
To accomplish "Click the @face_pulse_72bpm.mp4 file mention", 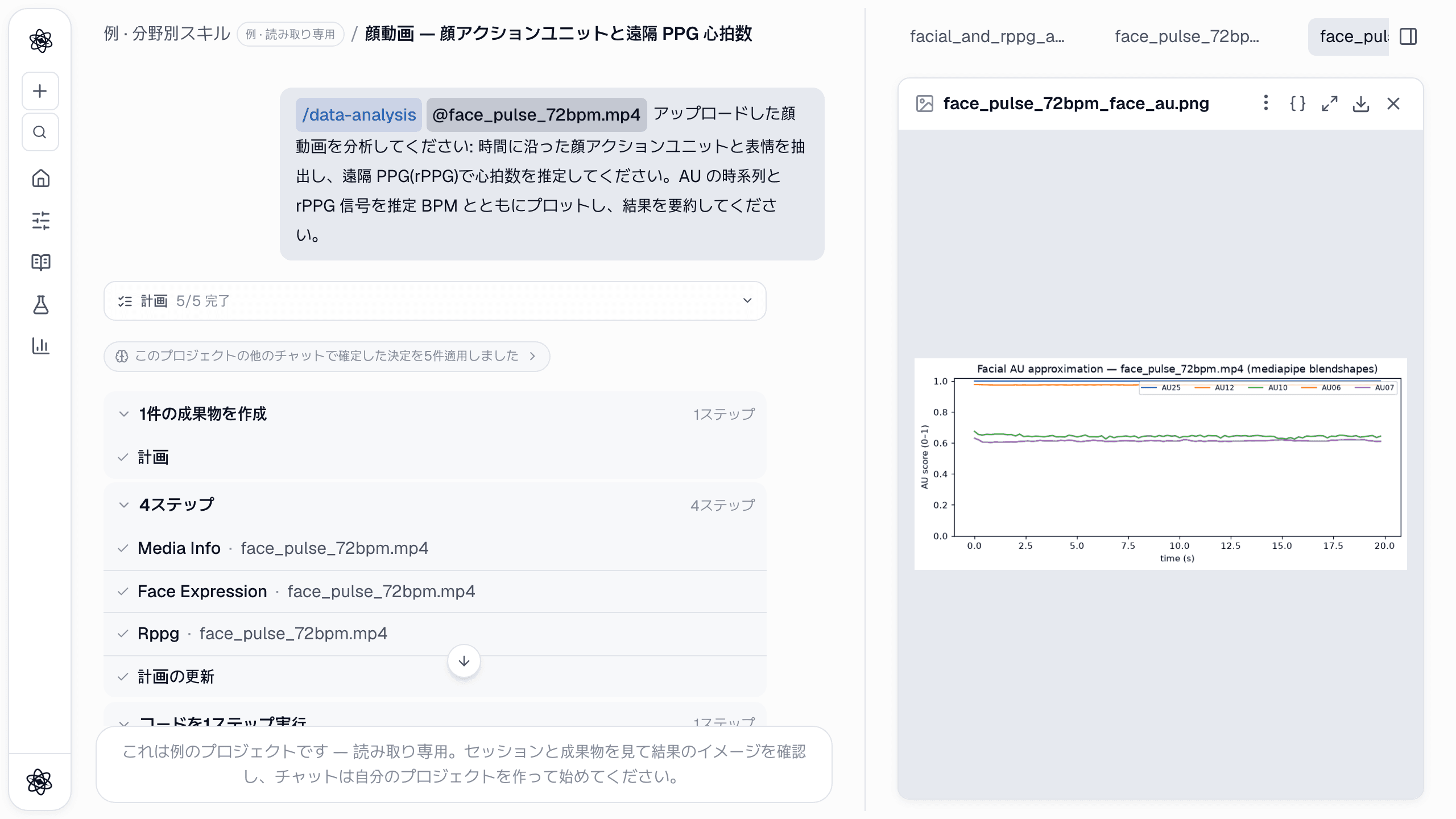I will click(x=536, y=115).
